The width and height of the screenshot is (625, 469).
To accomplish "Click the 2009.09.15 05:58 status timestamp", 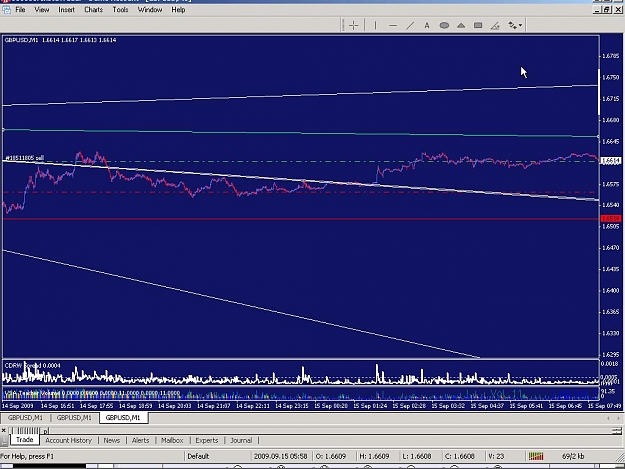I will (280, 456).
